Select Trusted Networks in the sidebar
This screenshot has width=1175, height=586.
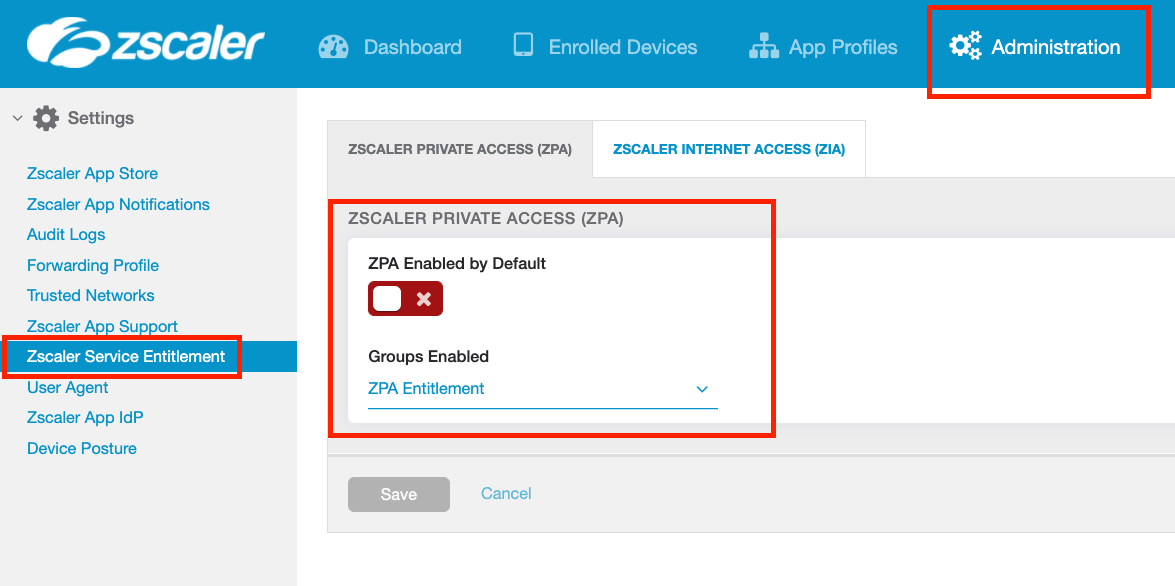(x=91, y=295)
